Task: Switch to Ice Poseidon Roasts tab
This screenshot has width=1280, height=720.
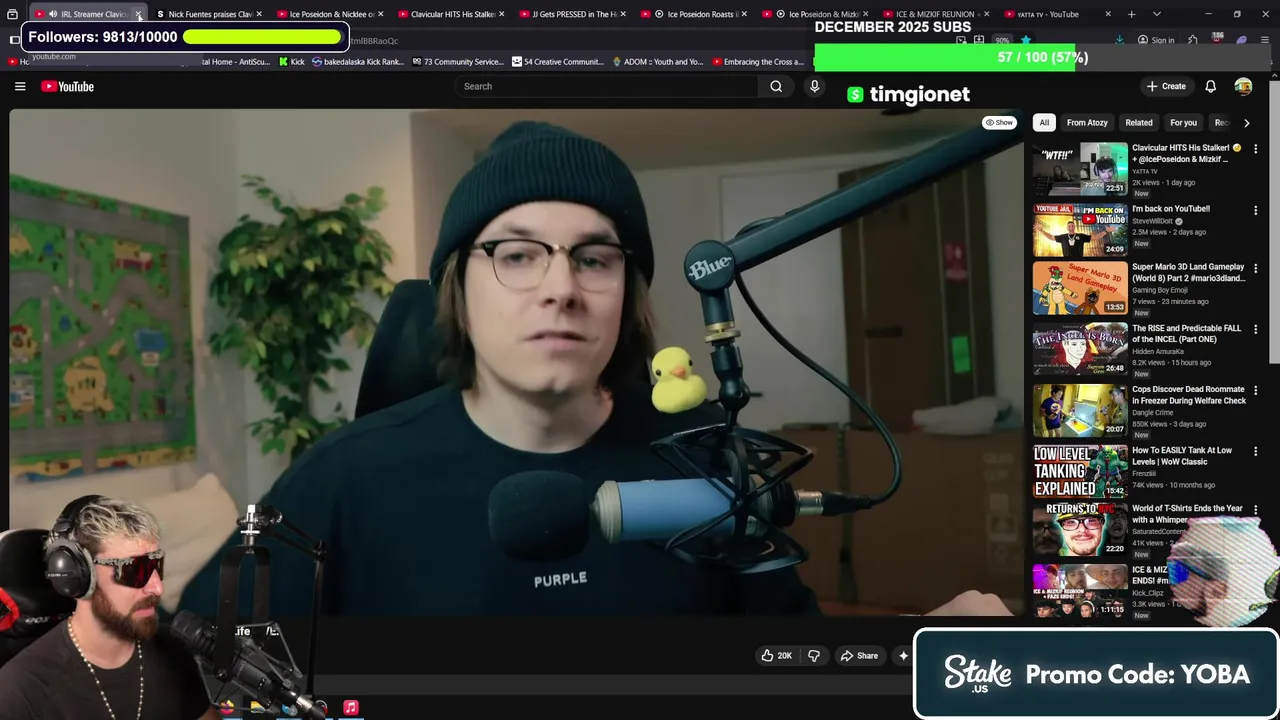Action: pyautogui.click(x=695, y=14)
